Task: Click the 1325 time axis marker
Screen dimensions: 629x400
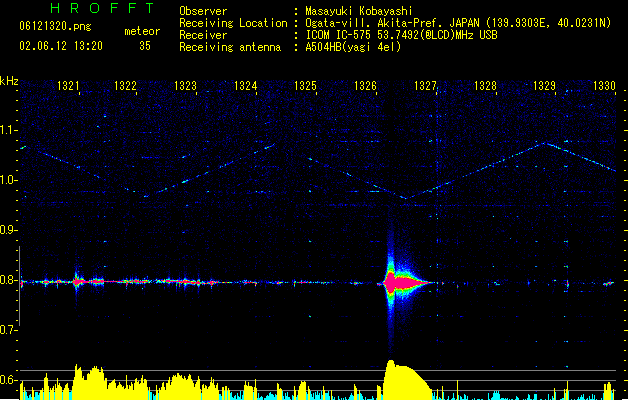Action: point(305,85)
